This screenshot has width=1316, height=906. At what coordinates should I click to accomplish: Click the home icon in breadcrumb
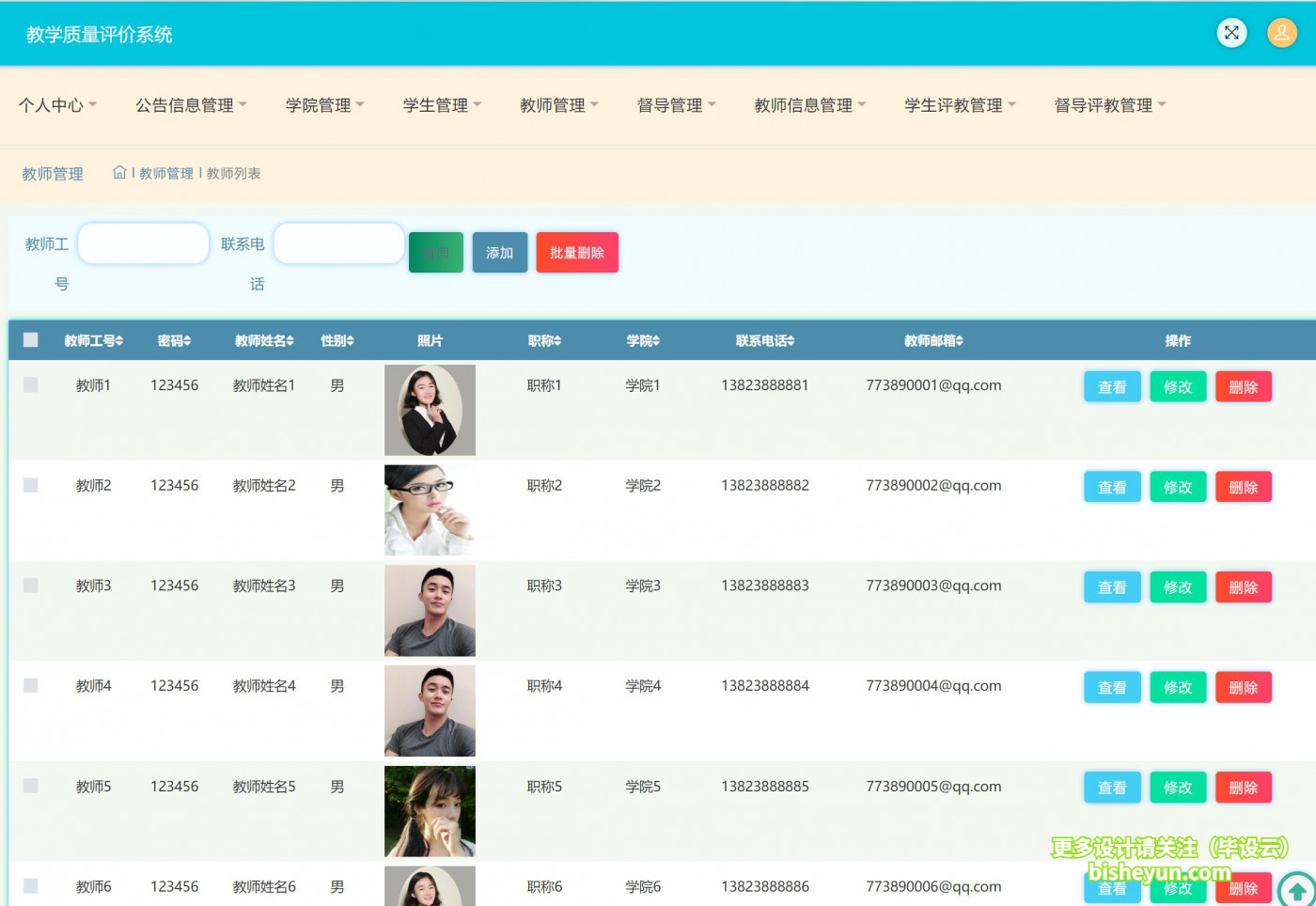[119, 172]
